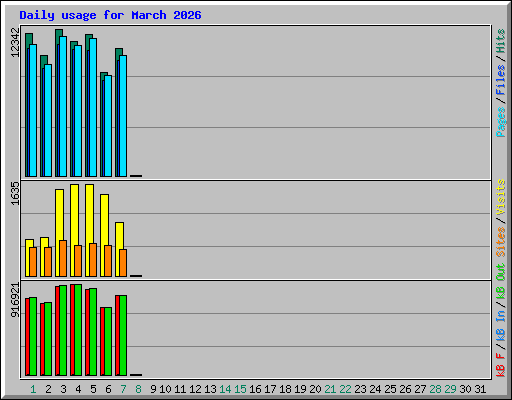Click day 21 on the x-axis
This screenshot has width=512, height=400.
(330, 389)
